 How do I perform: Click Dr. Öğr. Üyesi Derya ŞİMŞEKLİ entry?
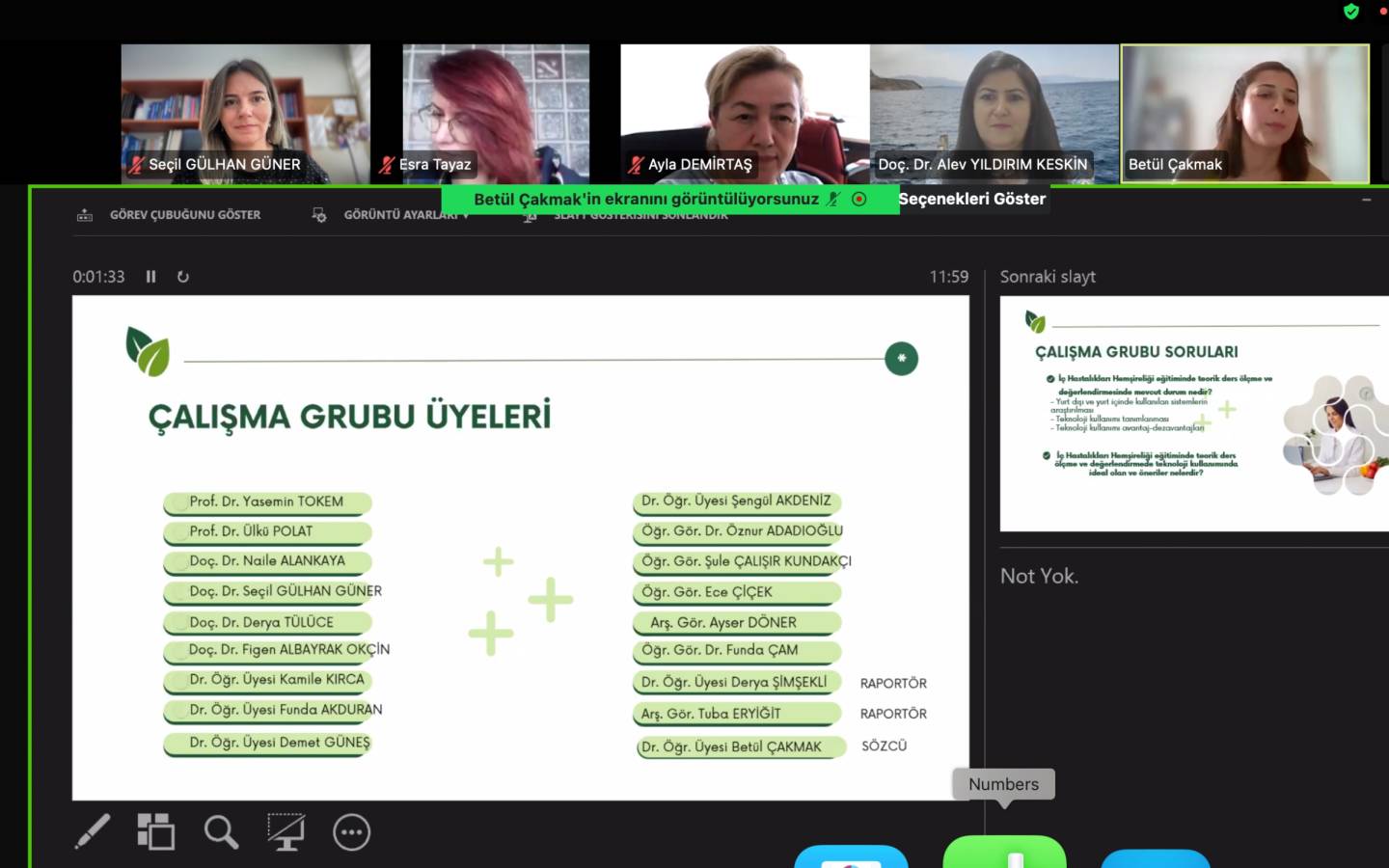737,683
